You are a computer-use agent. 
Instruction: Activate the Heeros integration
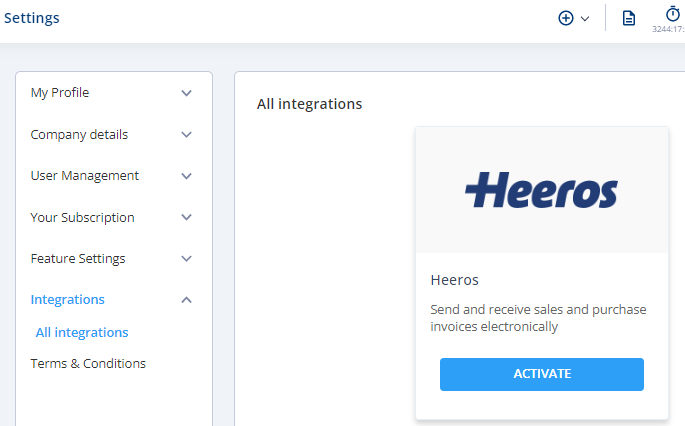pyautogui.click(x=542, y=374)
